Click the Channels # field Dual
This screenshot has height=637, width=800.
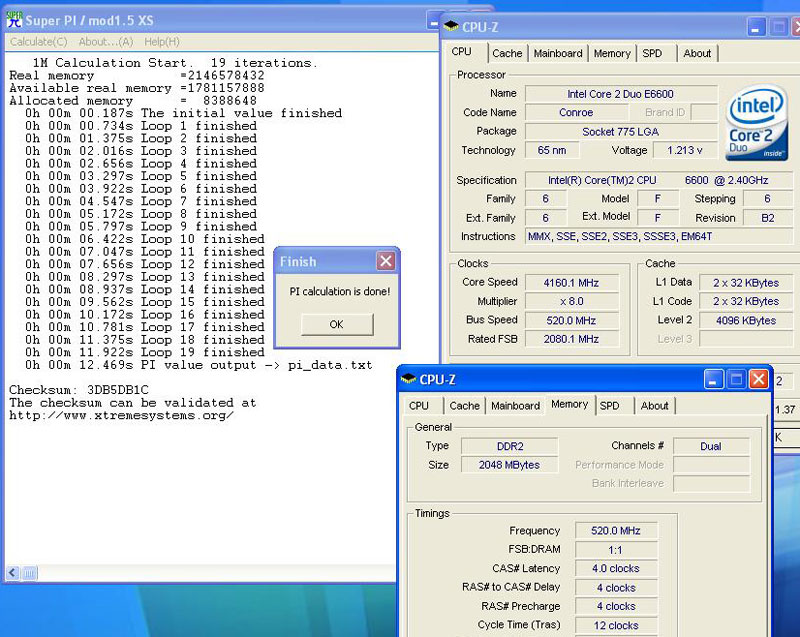pos(711,446)
